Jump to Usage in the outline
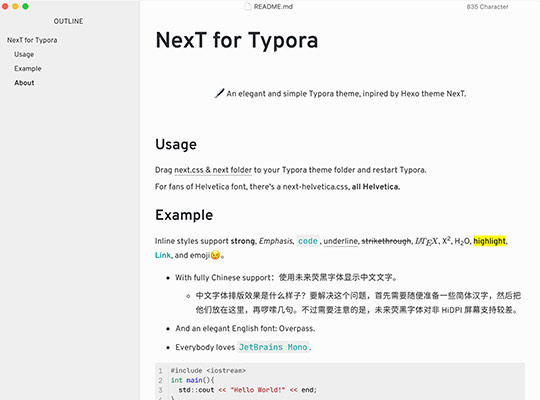The height and width of the screenshot is (400, 540). tap(24, 54)
